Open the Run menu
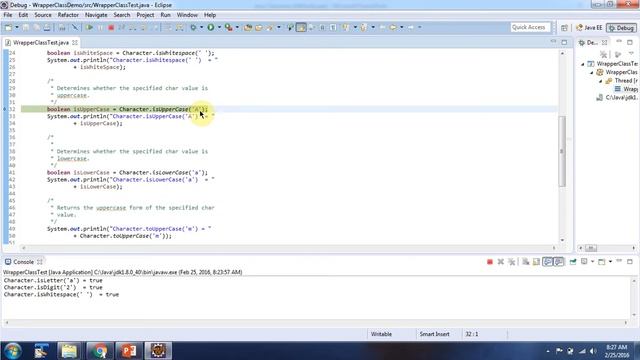 pos(165,15)
